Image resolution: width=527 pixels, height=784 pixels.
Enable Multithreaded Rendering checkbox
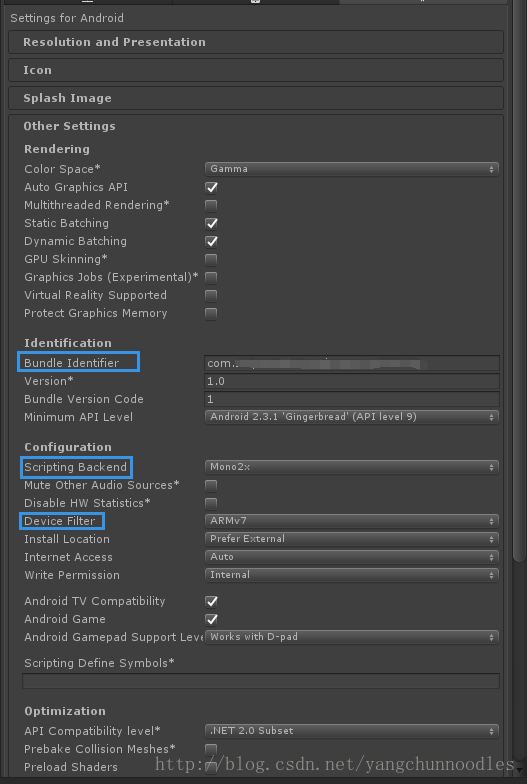click(211, 206)
